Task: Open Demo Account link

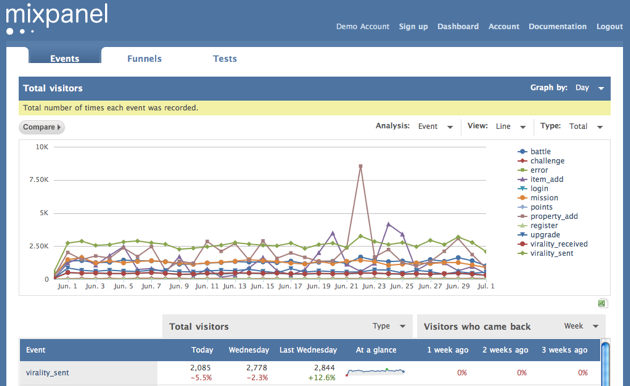Action: 363,27
